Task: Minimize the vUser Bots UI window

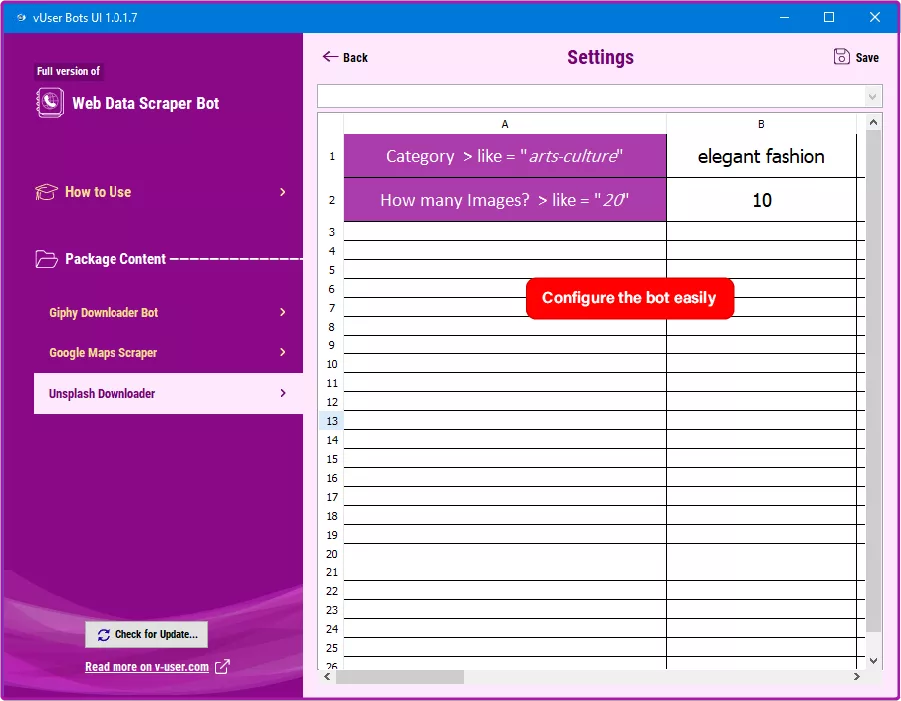Action: [784, 17]
